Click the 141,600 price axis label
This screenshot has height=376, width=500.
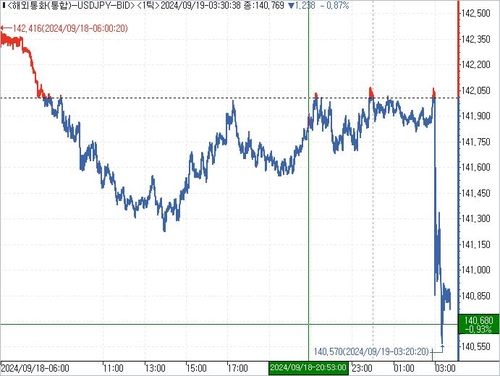476,167
